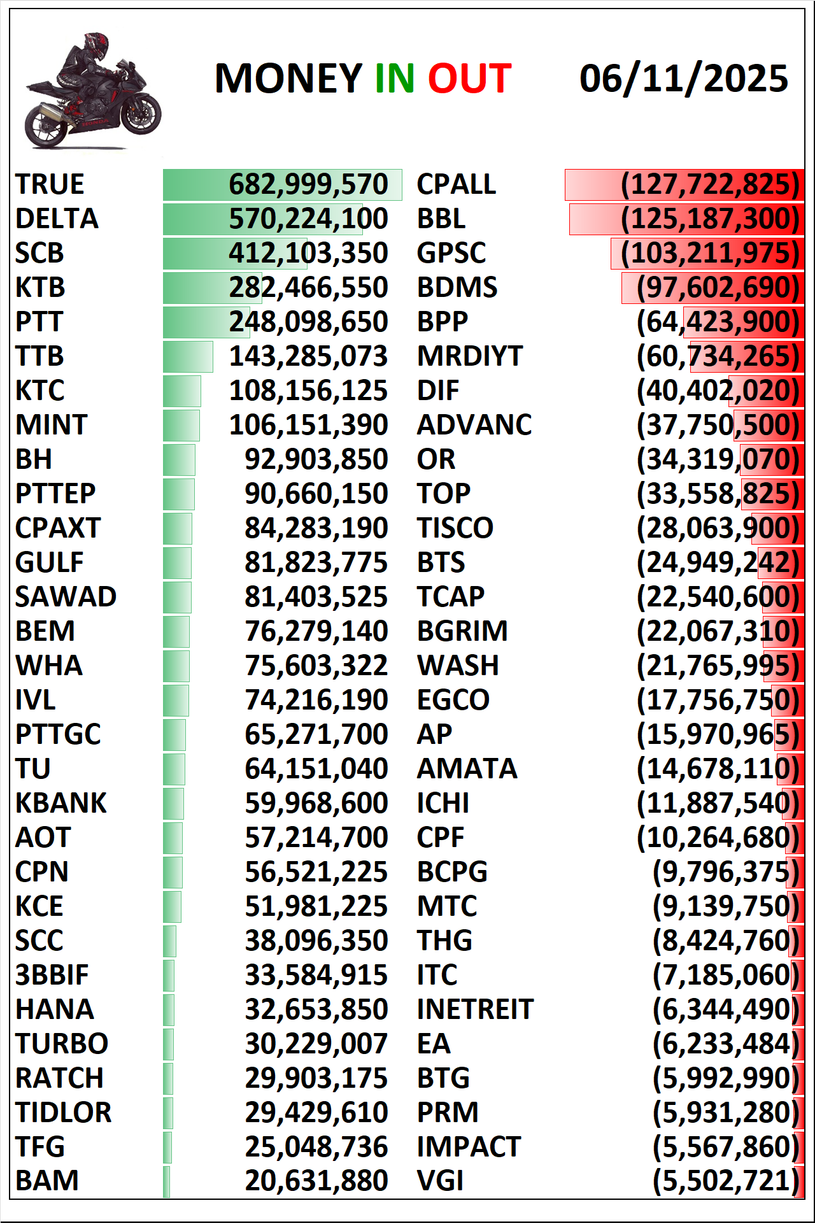Click BAM inflow value 20,631,880
The width and height of the screenshot is (815, 1223).
pos(316,1181)
